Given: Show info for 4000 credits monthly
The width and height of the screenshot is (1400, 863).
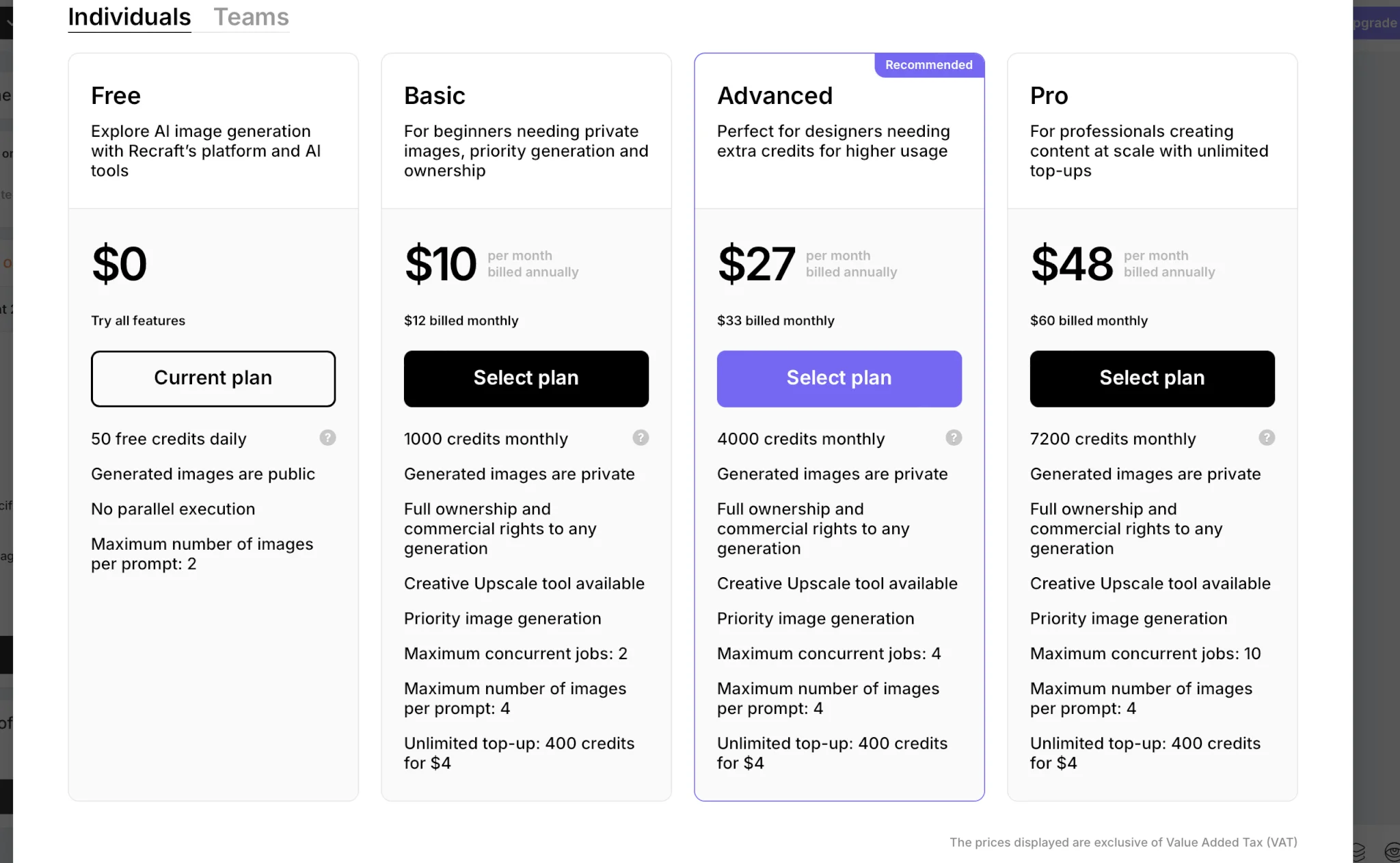Looking at the screenshot, I should point(954,438).
